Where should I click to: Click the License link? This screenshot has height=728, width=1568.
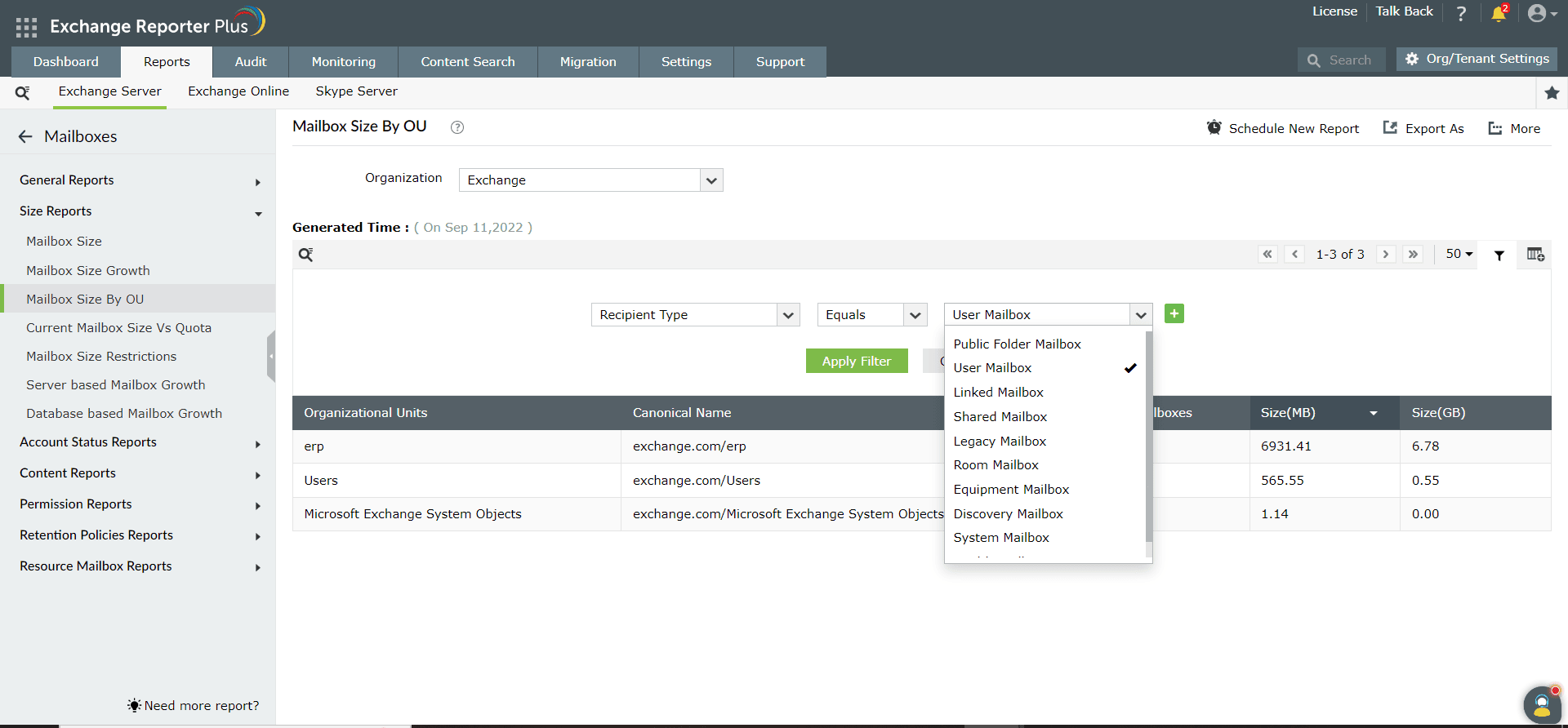click(x=1334, y=11)
